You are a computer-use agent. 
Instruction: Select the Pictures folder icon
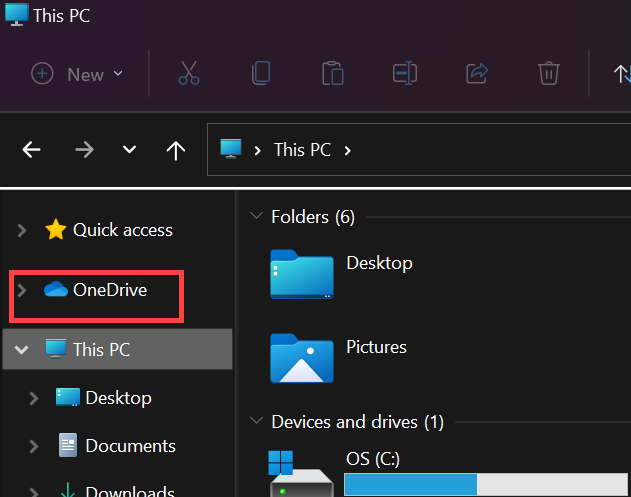[x=302, y=358]
